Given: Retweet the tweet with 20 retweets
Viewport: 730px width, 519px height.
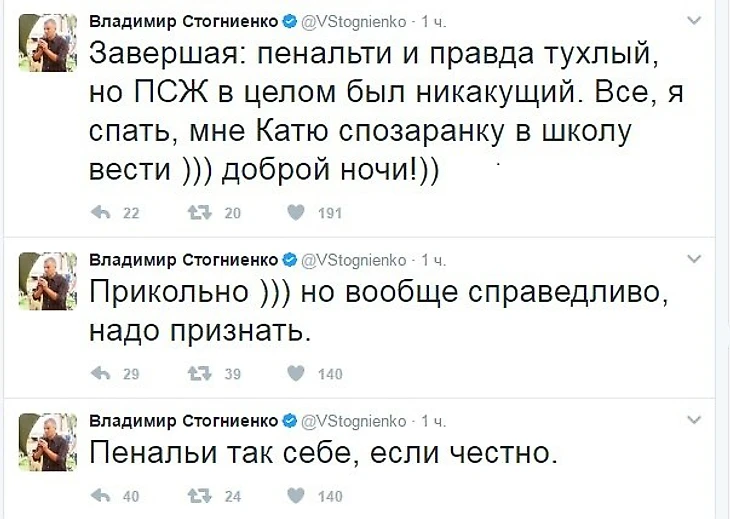Looking at the screenshot, I should pos(197,212).
